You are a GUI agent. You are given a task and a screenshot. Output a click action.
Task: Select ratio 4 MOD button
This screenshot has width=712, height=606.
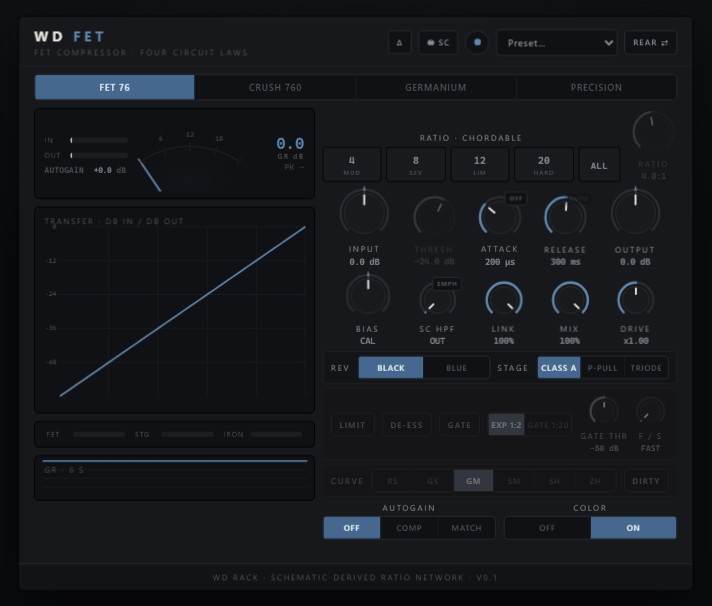(x=352, y=165)
